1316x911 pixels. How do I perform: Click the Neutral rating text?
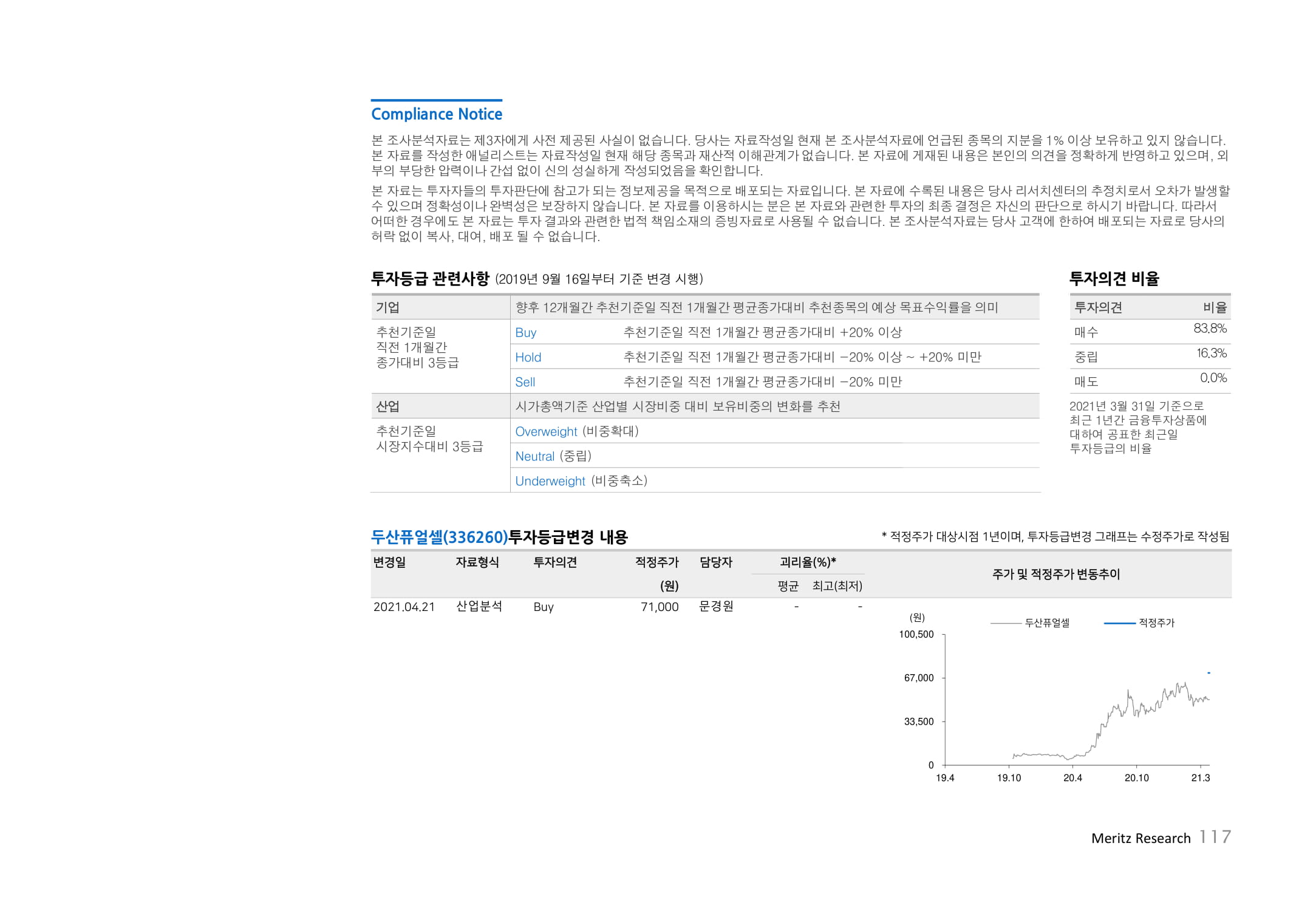click(x=534, y=456)
